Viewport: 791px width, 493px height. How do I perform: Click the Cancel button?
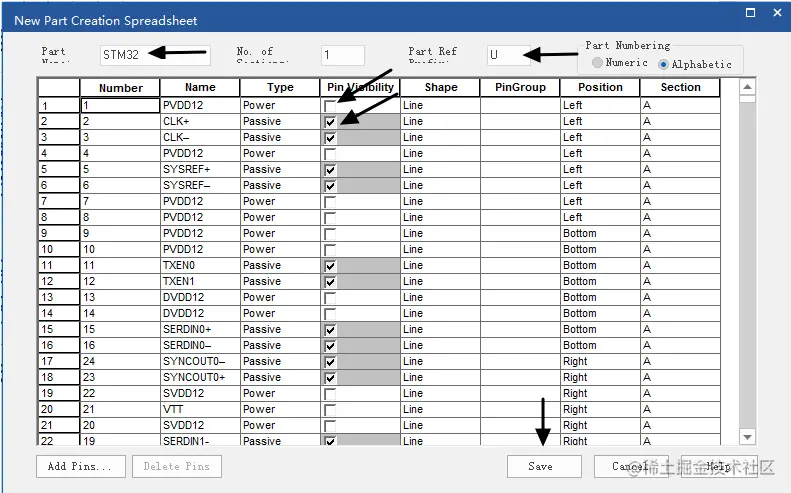[x=631, y=466]
